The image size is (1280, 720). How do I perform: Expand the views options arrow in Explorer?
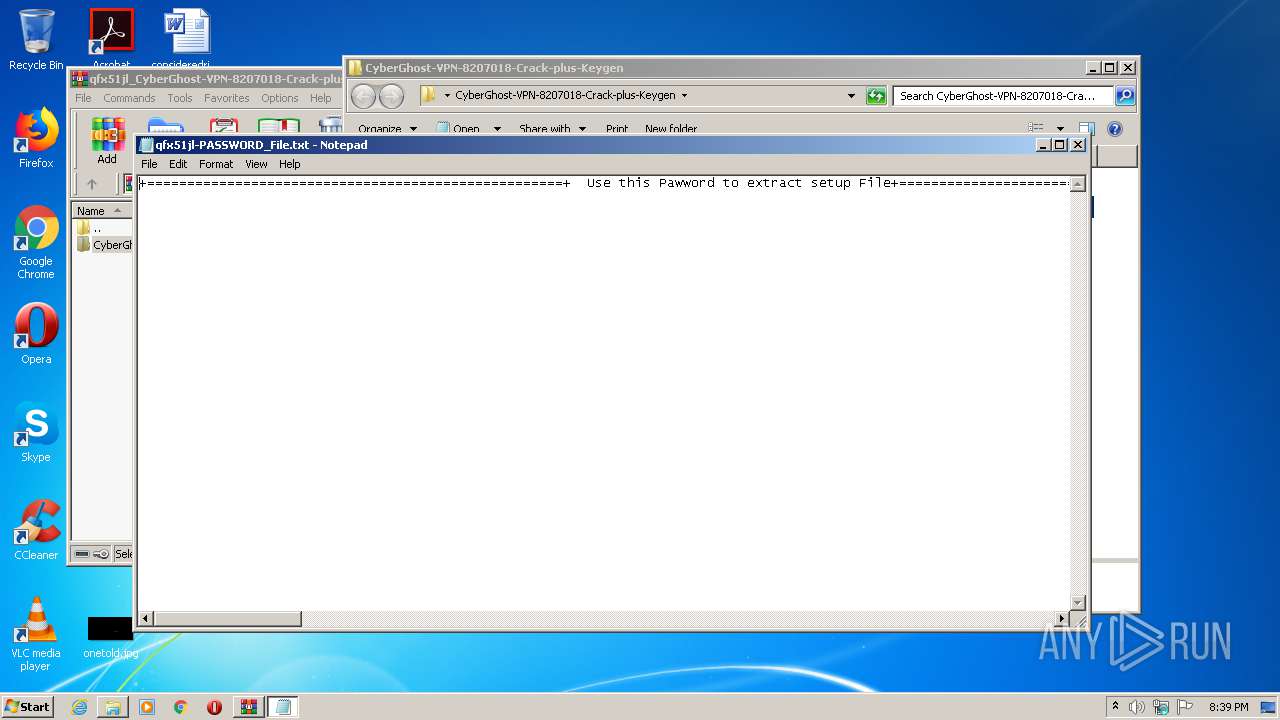pos(1060,128)
